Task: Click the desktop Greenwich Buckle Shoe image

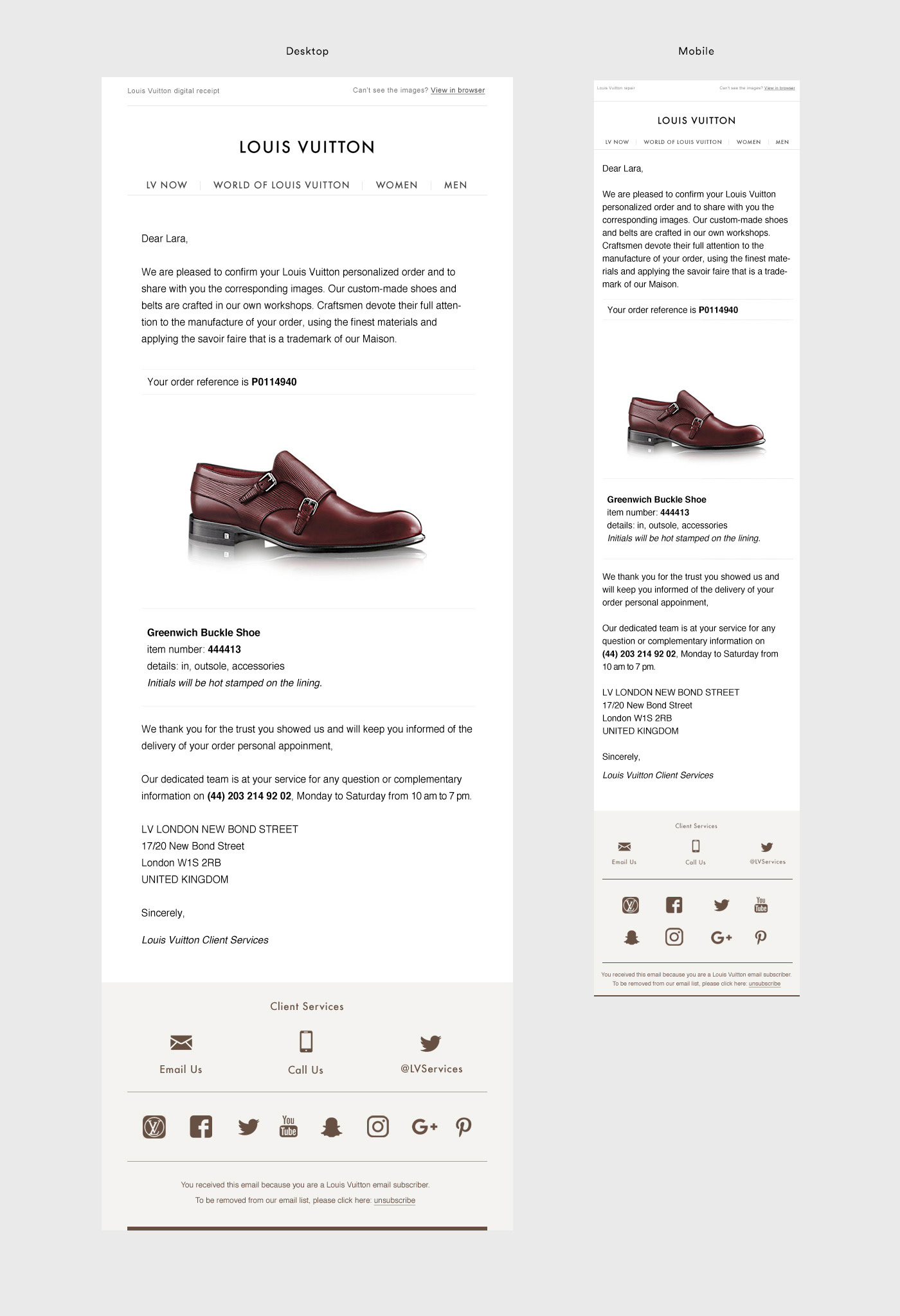Action: coord(307,505)
